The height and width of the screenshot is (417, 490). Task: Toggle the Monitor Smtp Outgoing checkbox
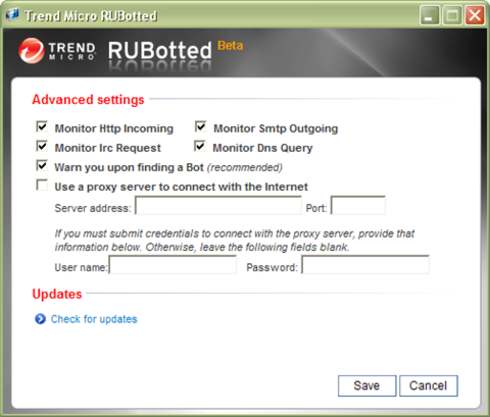201,127
